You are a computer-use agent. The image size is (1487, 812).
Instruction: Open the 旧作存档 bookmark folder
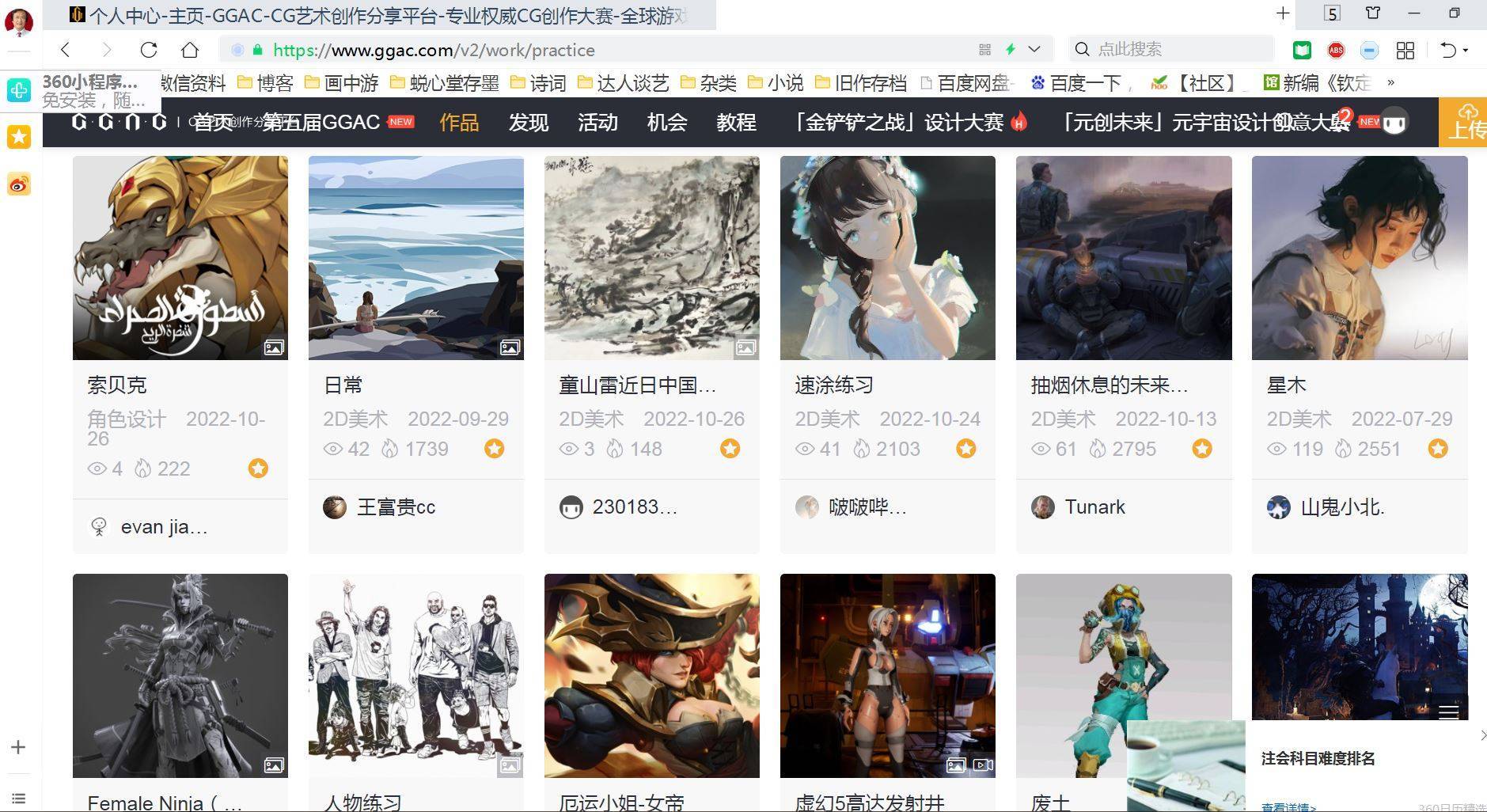[x=861, y=83]
